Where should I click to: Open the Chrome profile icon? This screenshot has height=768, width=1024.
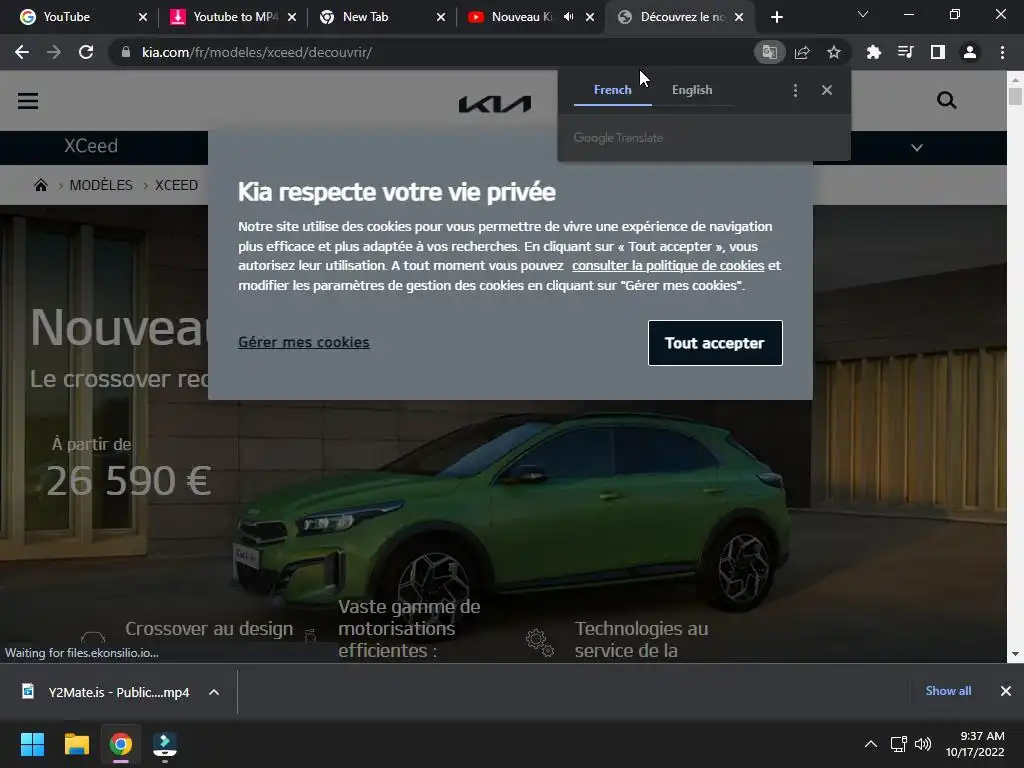point(970,52)
